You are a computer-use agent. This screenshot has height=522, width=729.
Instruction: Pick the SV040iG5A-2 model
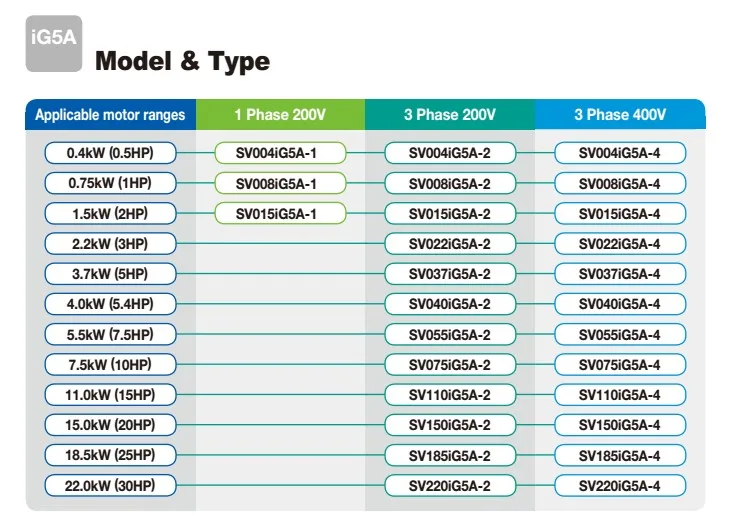pos(450,304)
